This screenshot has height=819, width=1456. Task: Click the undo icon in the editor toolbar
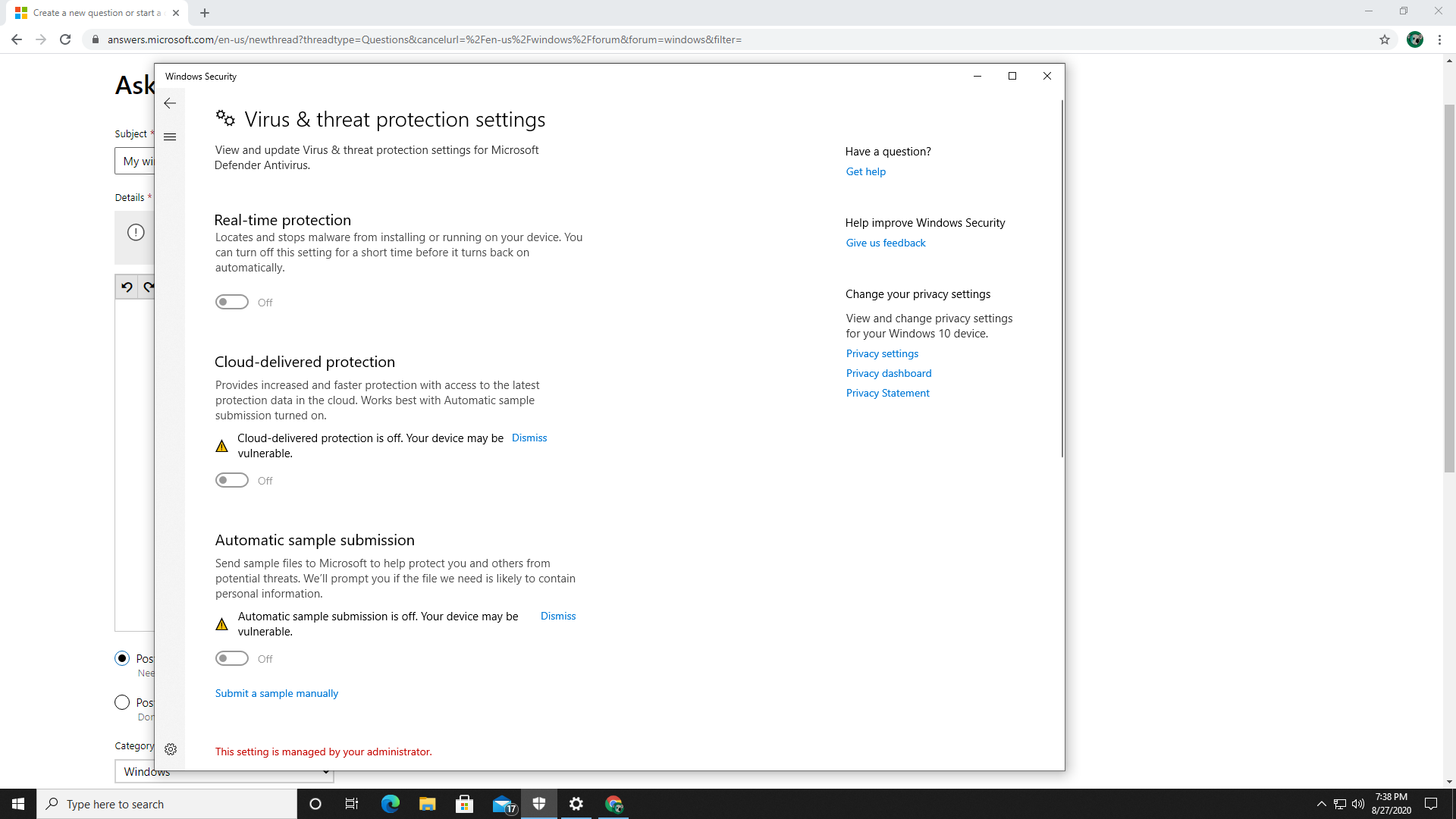pos(127,287)
